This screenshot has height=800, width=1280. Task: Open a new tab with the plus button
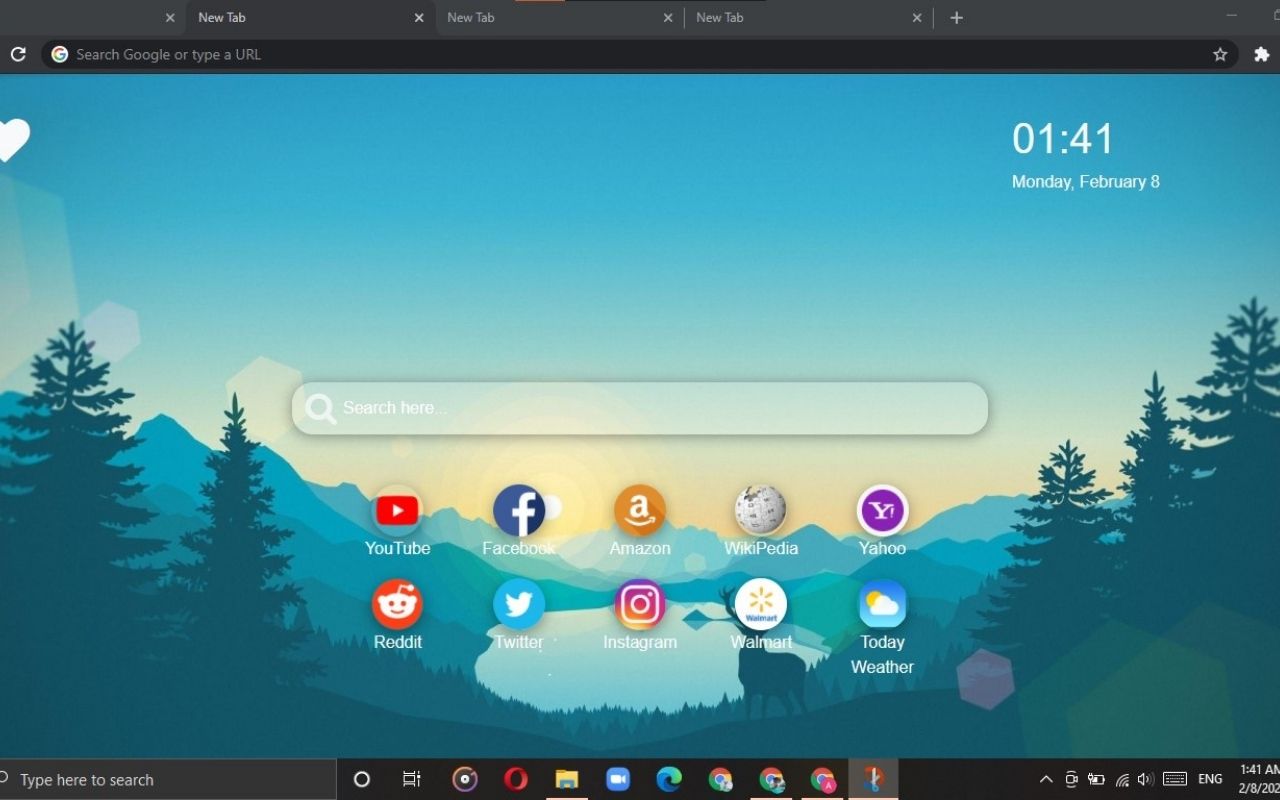pos(956,17)
